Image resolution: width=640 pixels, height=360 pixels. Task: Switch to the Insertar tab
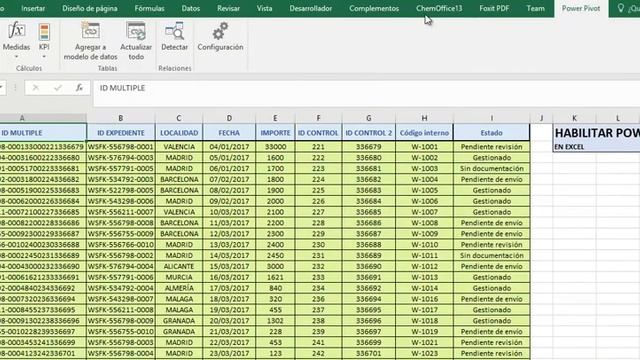[33, 8]
